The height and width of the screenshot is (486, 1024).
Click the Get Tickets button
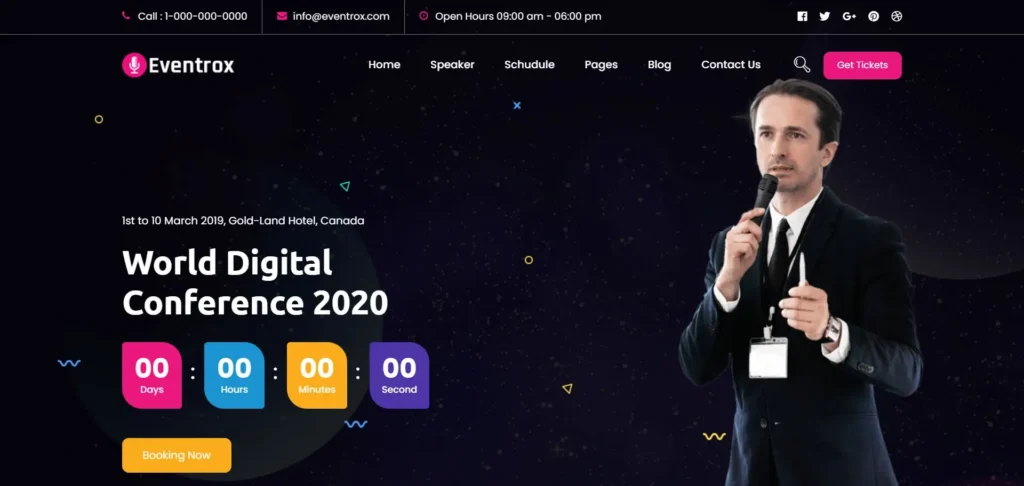[862, 65]
